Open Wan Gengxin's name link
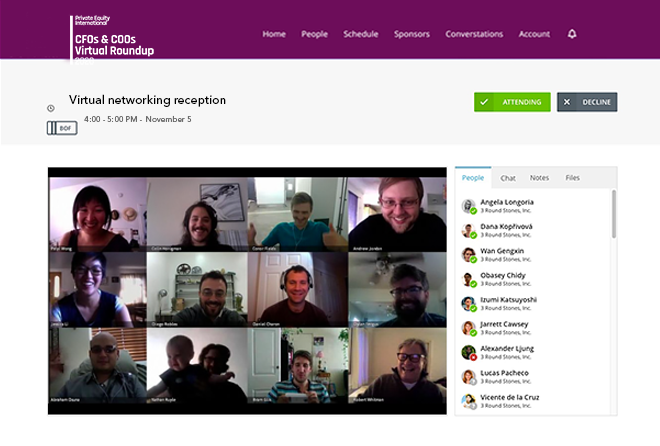 click(x=502, y=251)
